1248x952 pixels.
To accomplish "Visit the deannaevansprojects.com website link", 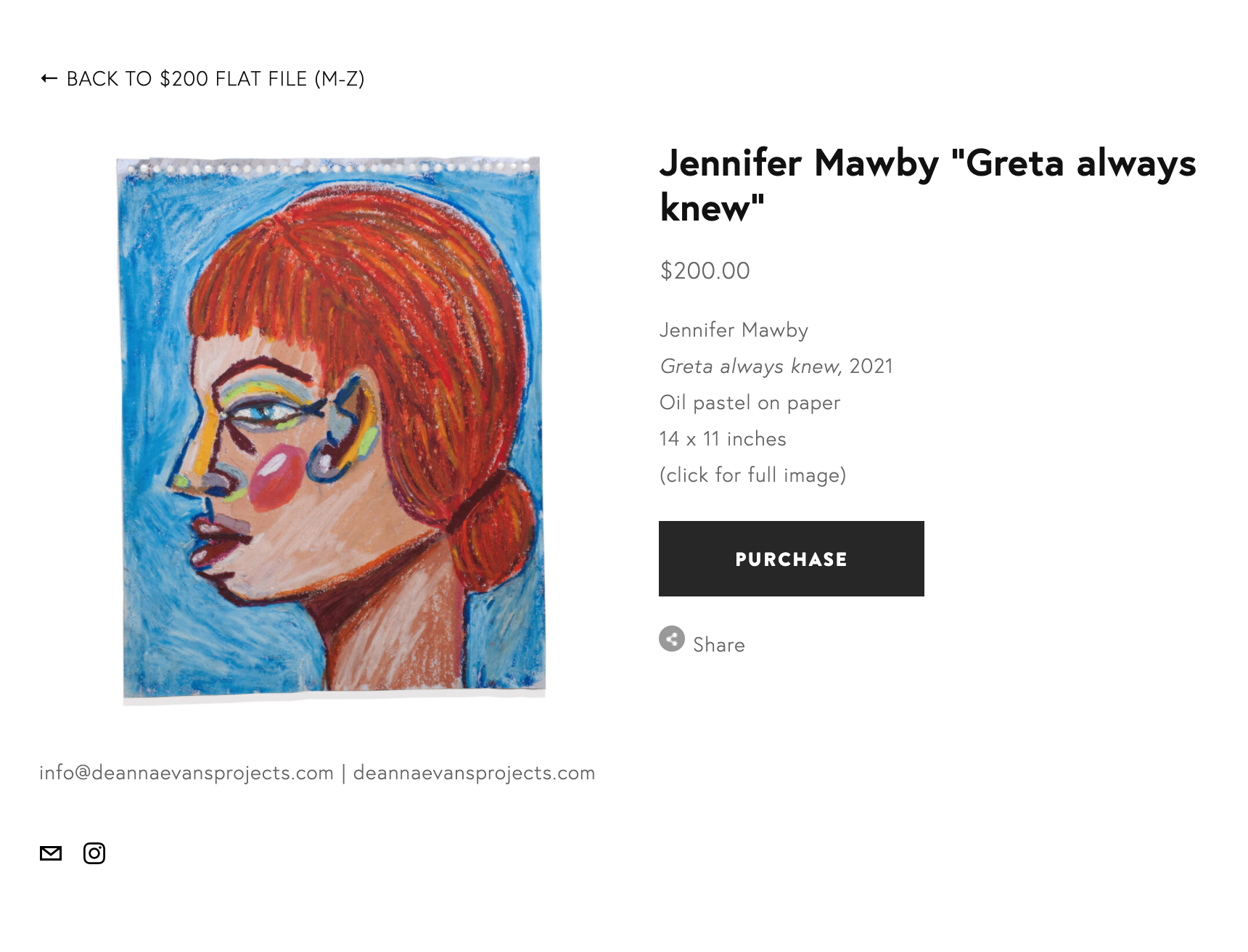I will point(474,773).
